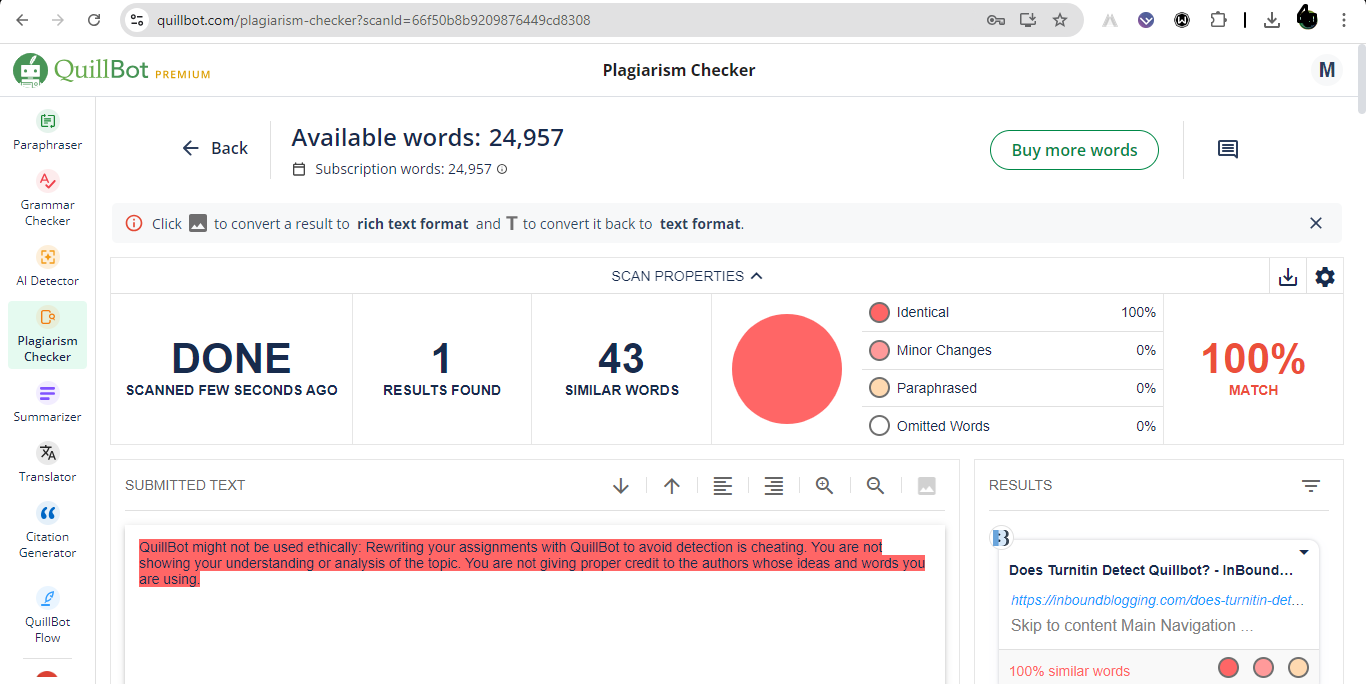Screen dimensions: 1366x684
Task: Open the AI Detector tool
Action: coord(47,266)
